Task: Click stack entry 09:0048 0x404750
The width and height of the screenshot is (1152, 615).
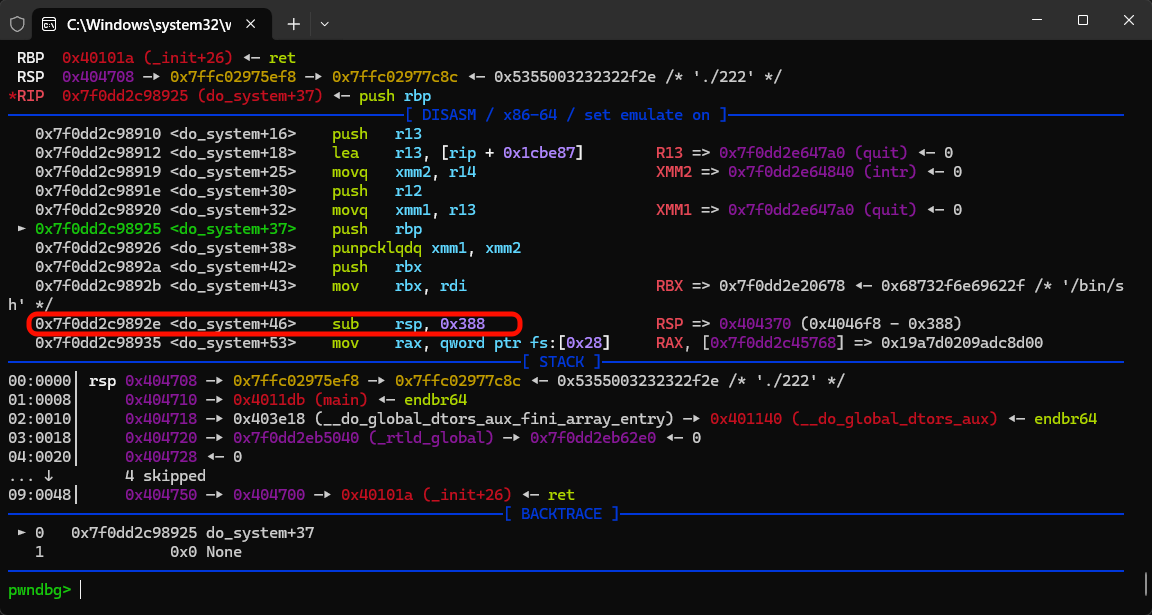Action: click(291, 495)
